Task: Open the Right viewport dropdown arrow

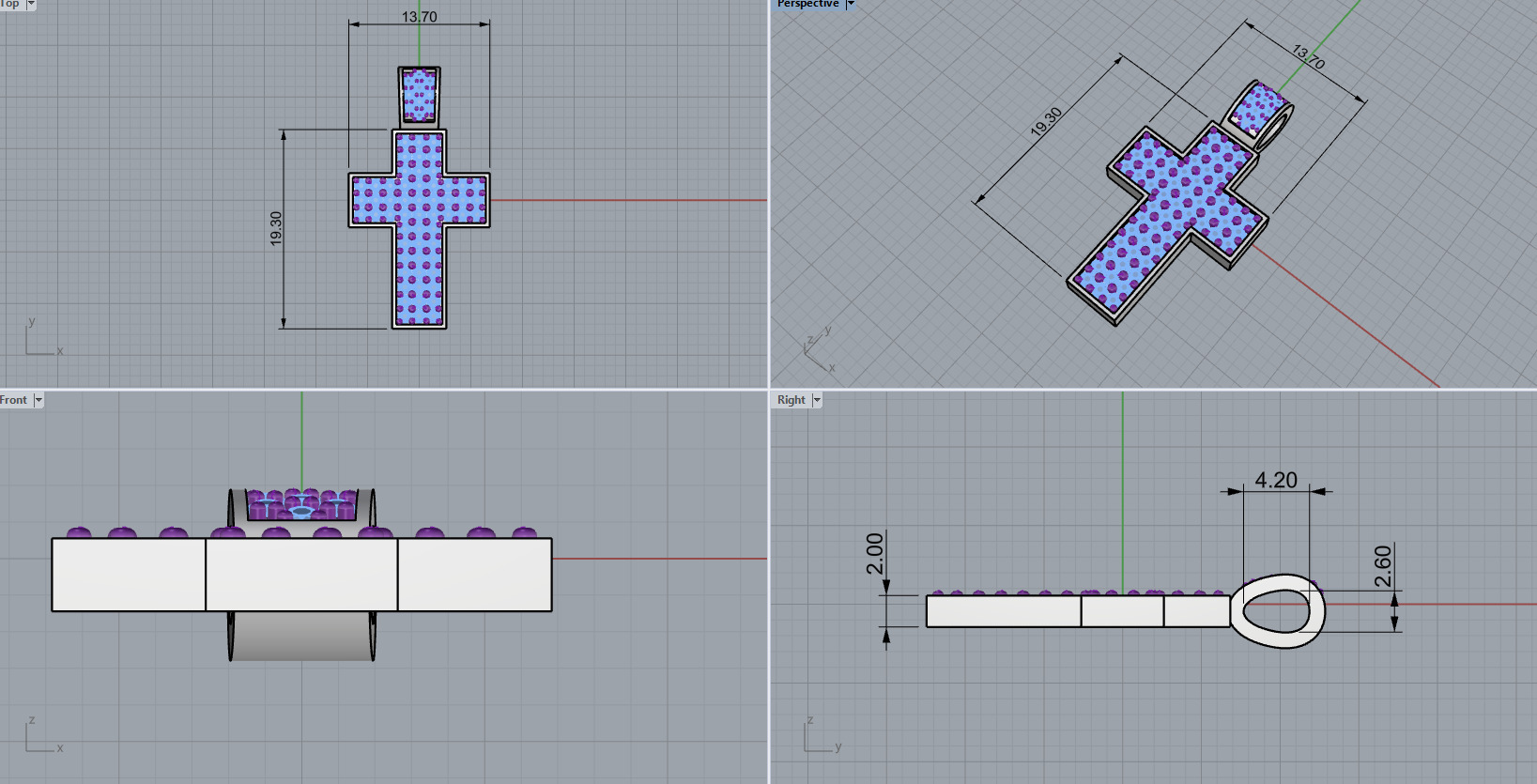Action: point(817,400)
